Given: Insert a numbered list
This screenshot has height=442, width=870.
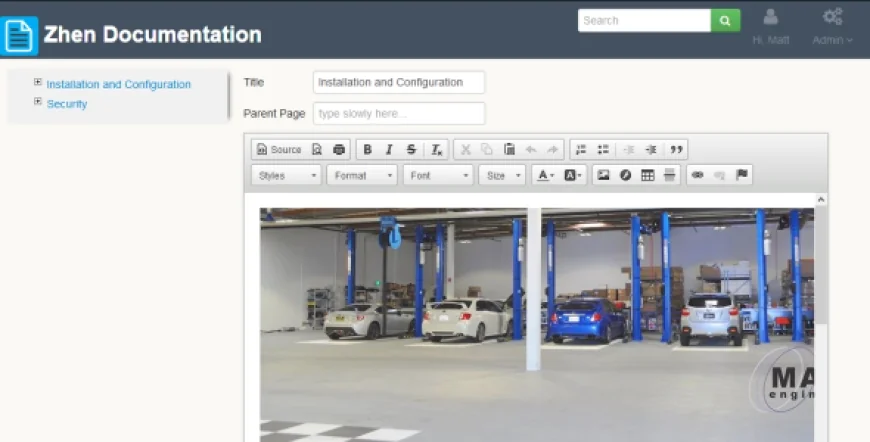Looking at the screenshot, I should coord(581,149).
